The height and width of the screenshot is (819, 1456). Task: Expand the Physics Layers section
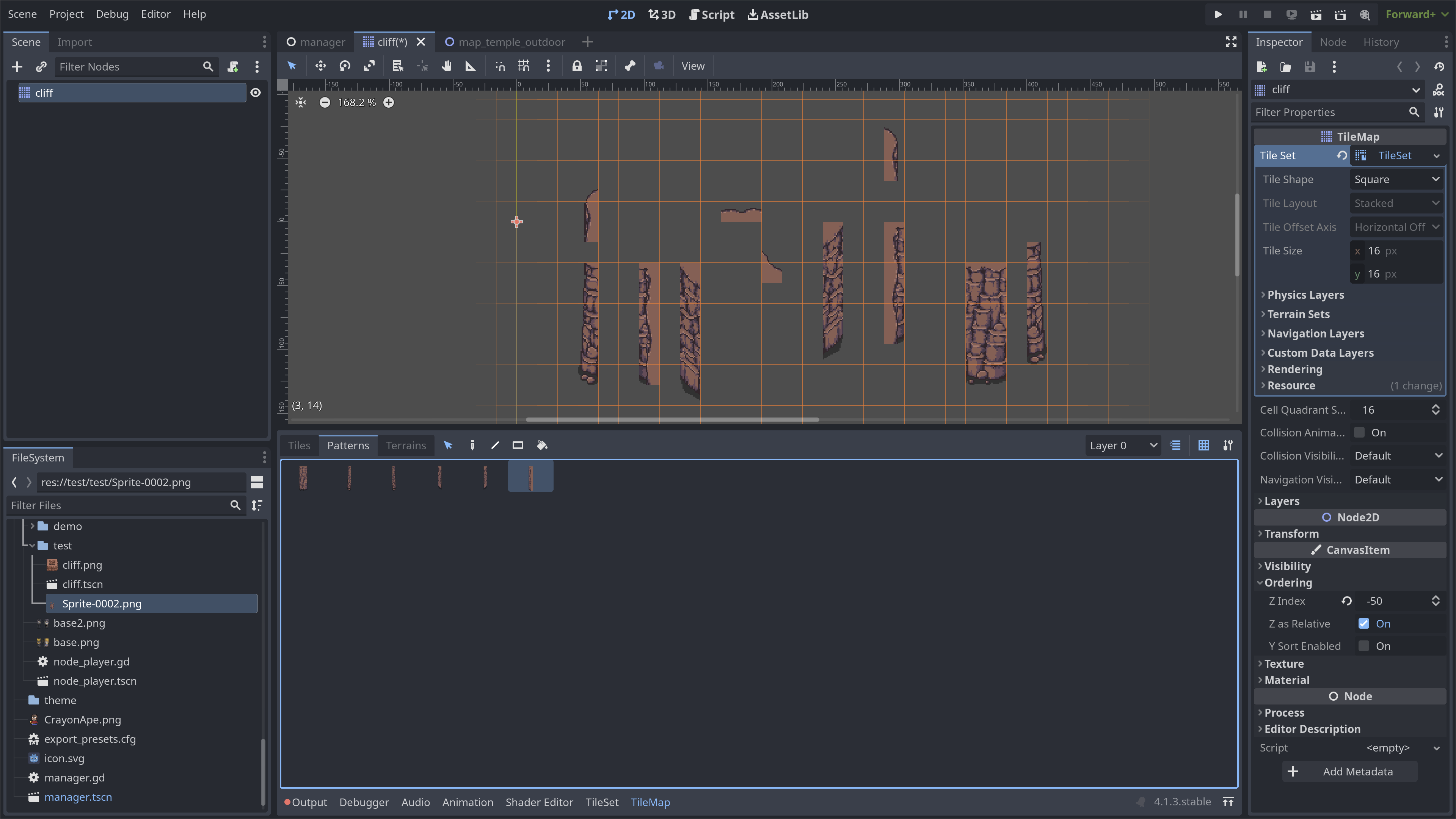(1306, 295)
